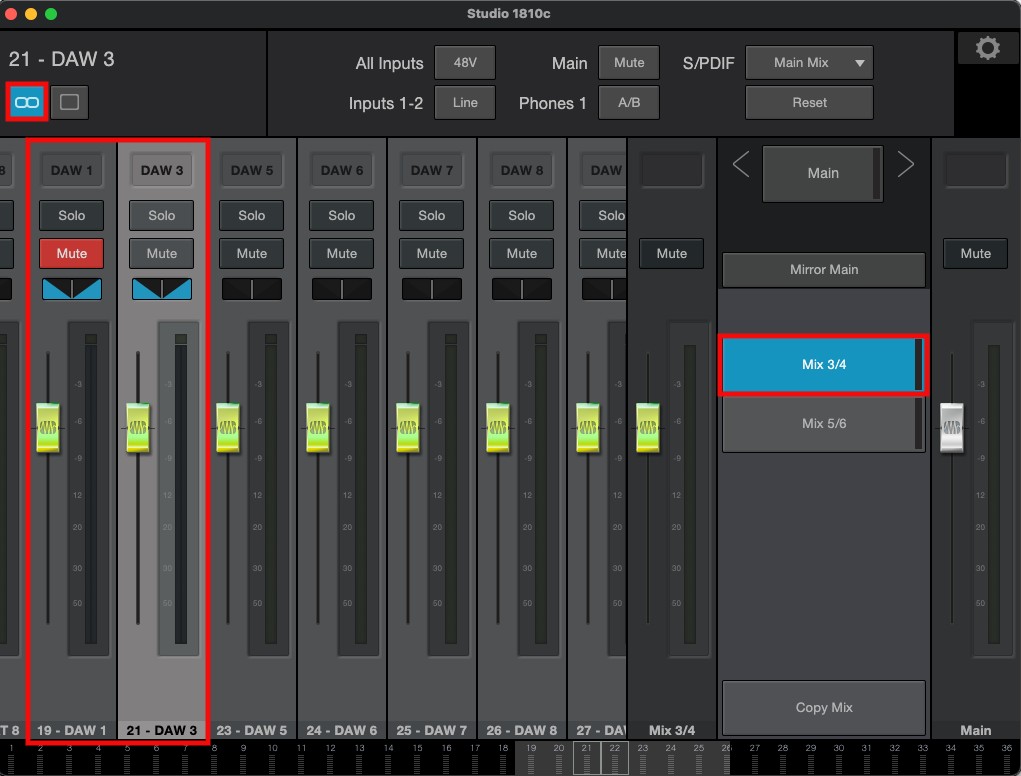Solo the DAW 7 channel
The image size is (1021, 776).
[431, 215]
